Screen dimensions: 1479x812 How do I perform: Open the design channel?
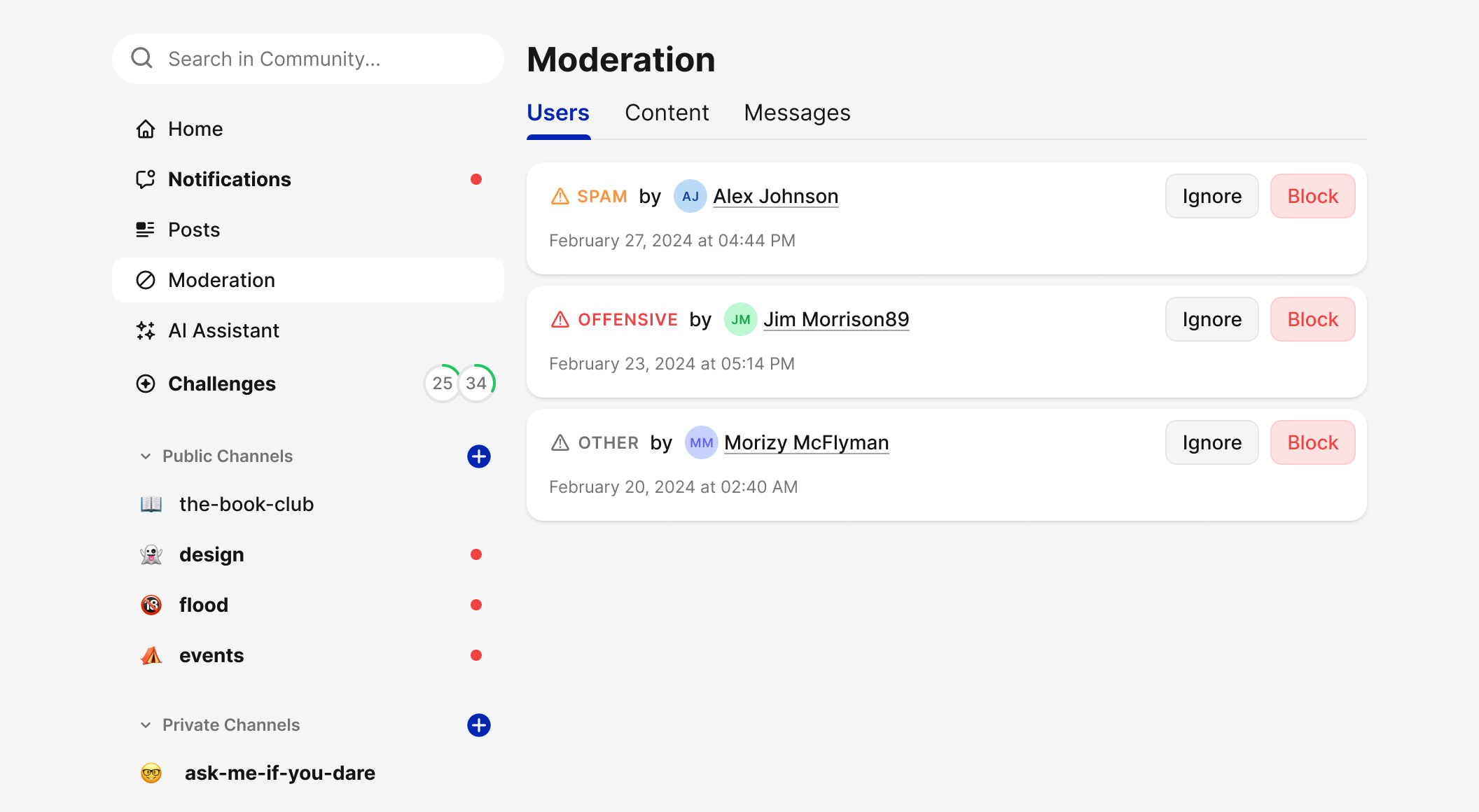tap(211, 554)
